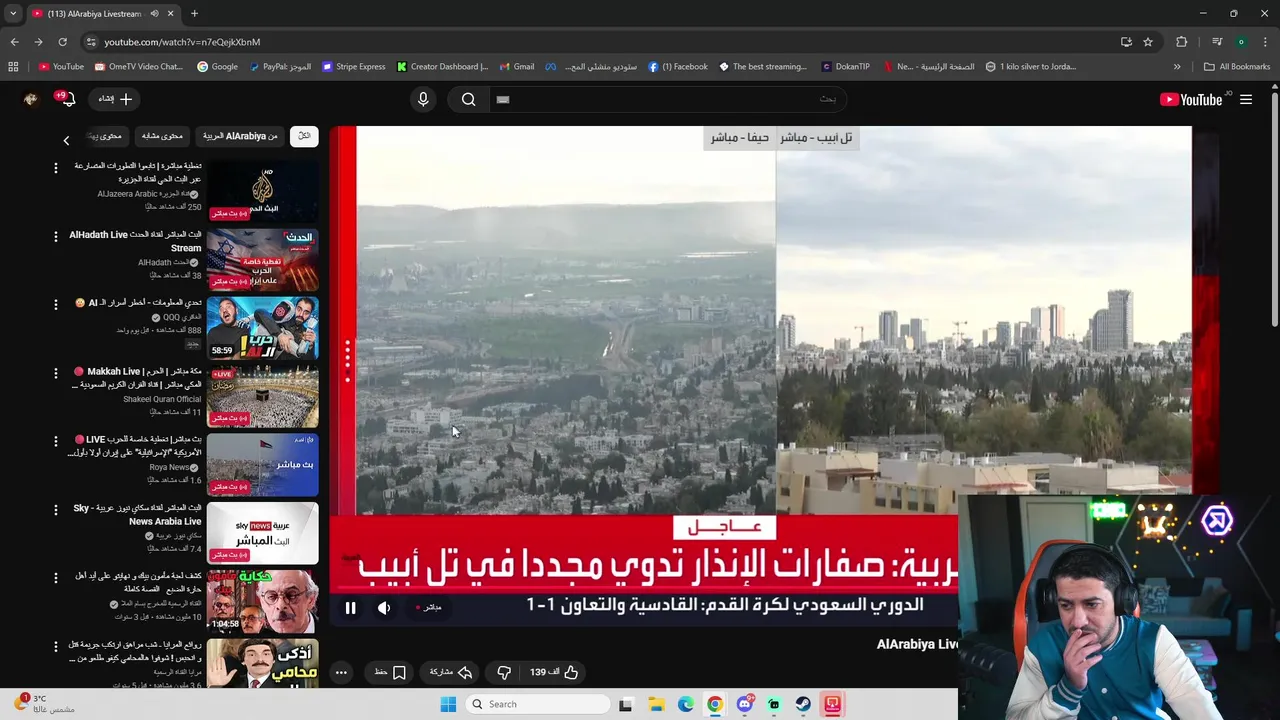This screenshot has height=720, width=1280.
Task: Like the video showing 139 ألف
Action: (x=554, y=672)
